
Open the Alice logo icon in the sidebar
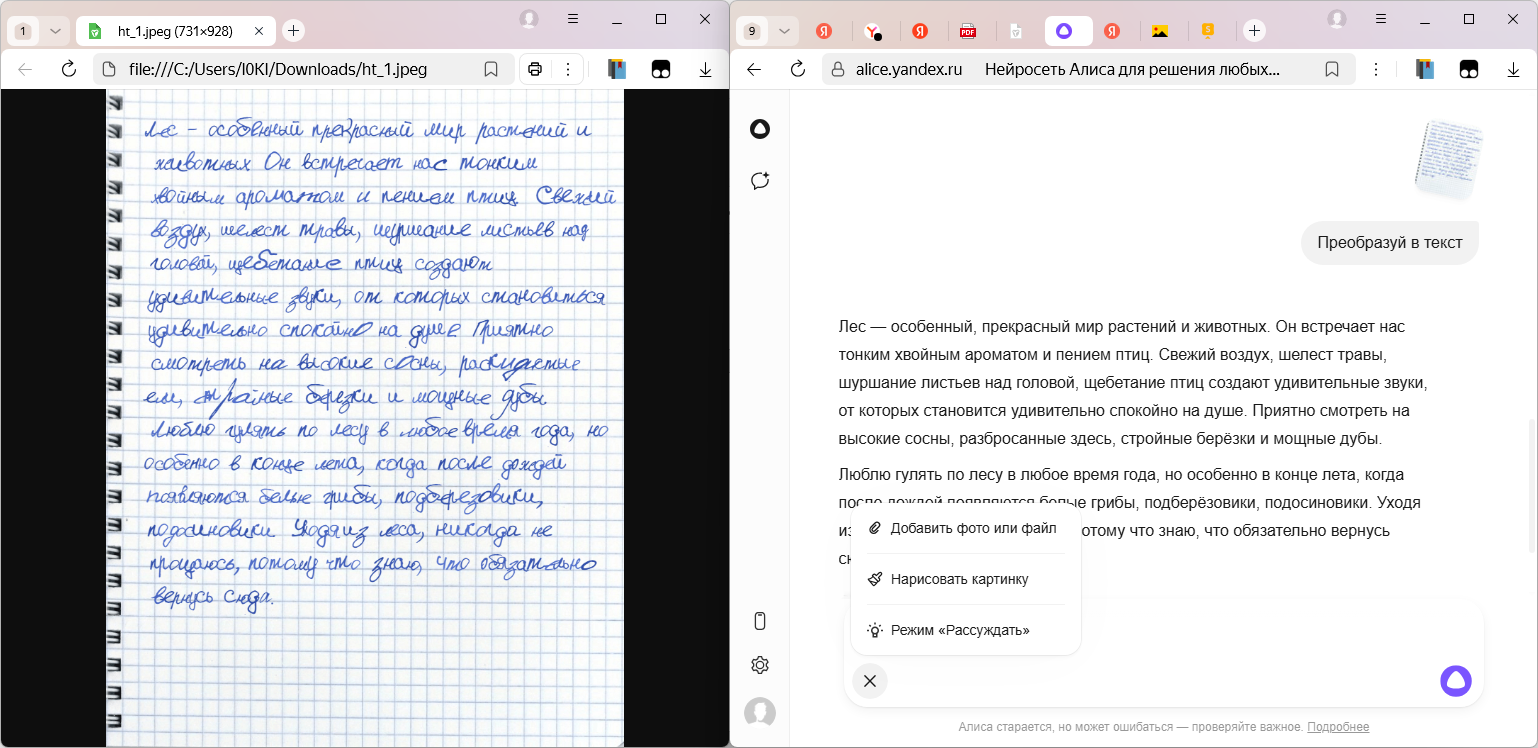(x=760, y=129)
